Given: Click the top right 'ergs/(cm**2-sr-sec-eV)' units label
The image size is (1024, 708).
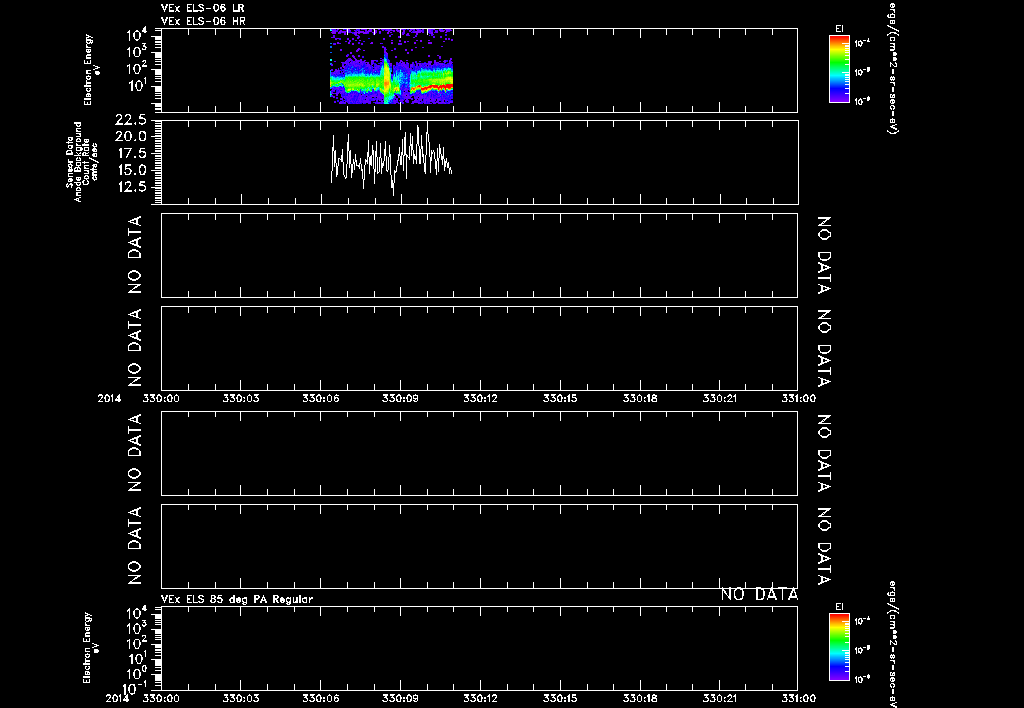Looking at the screenshot, I should coord(893,69).
